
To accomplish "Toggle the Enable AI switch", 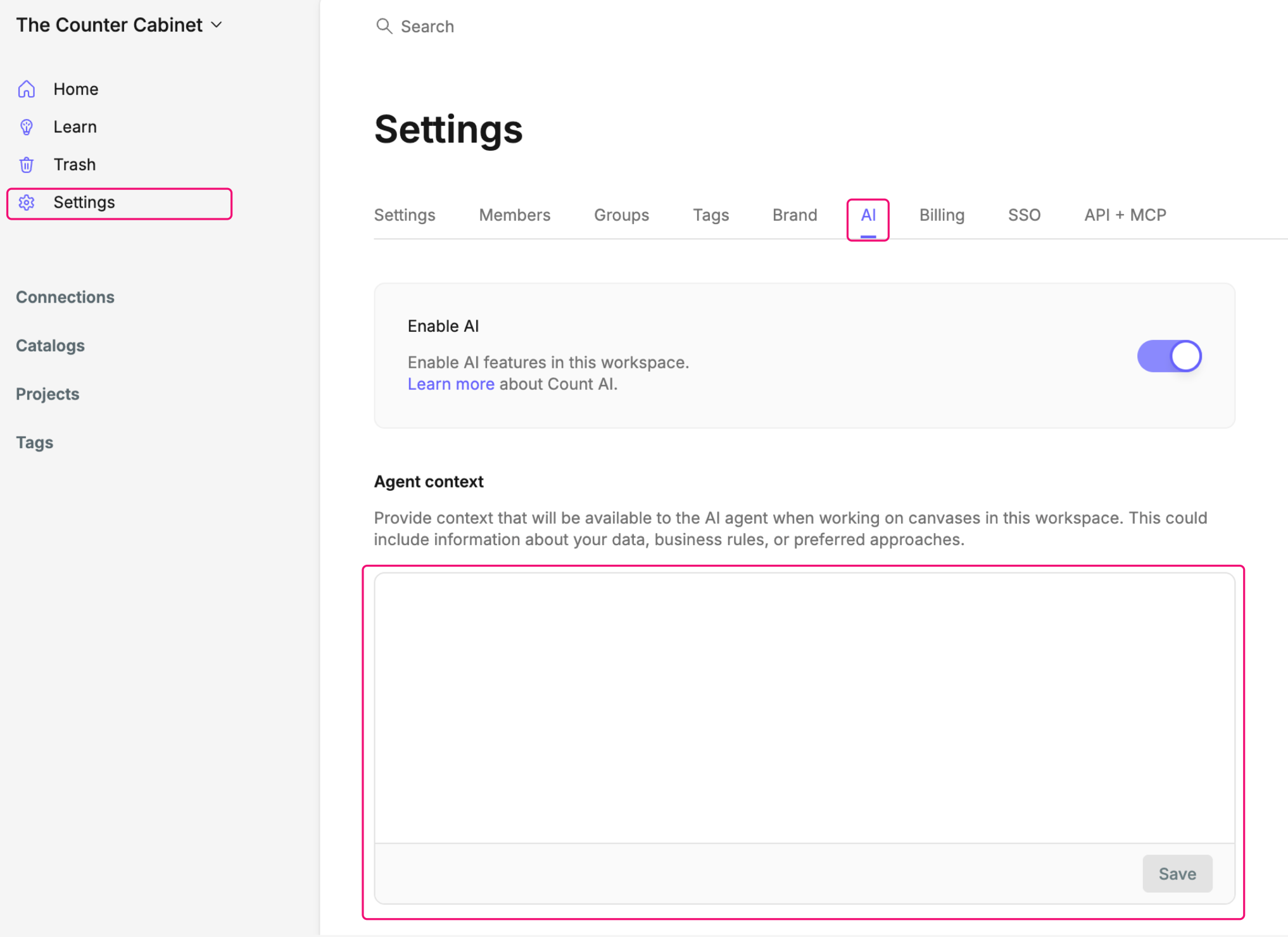I will tap(1169, 356).
